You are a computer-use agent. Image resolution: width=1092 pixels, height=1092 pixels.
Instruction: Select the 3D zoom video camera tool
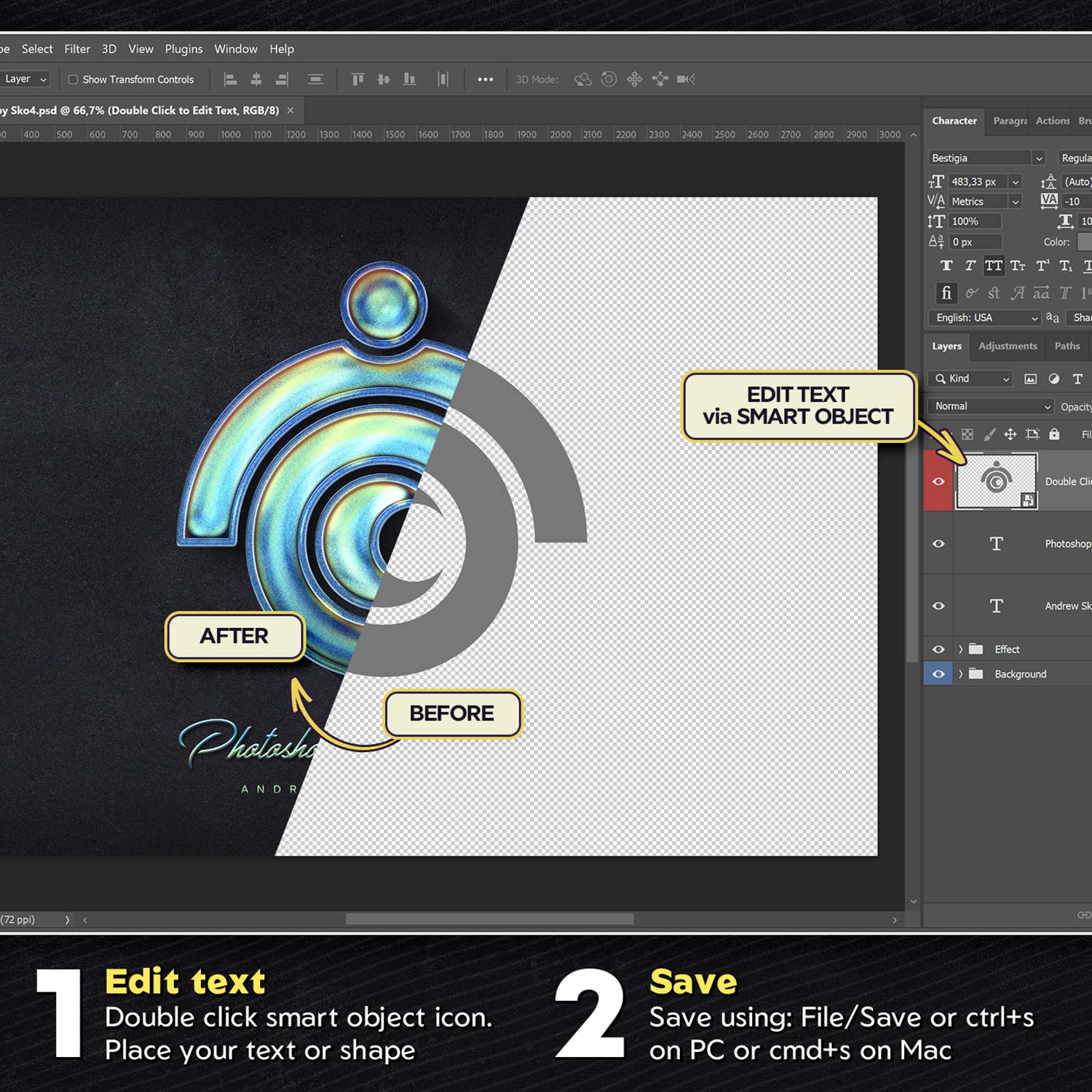click(x=686, y=79)
